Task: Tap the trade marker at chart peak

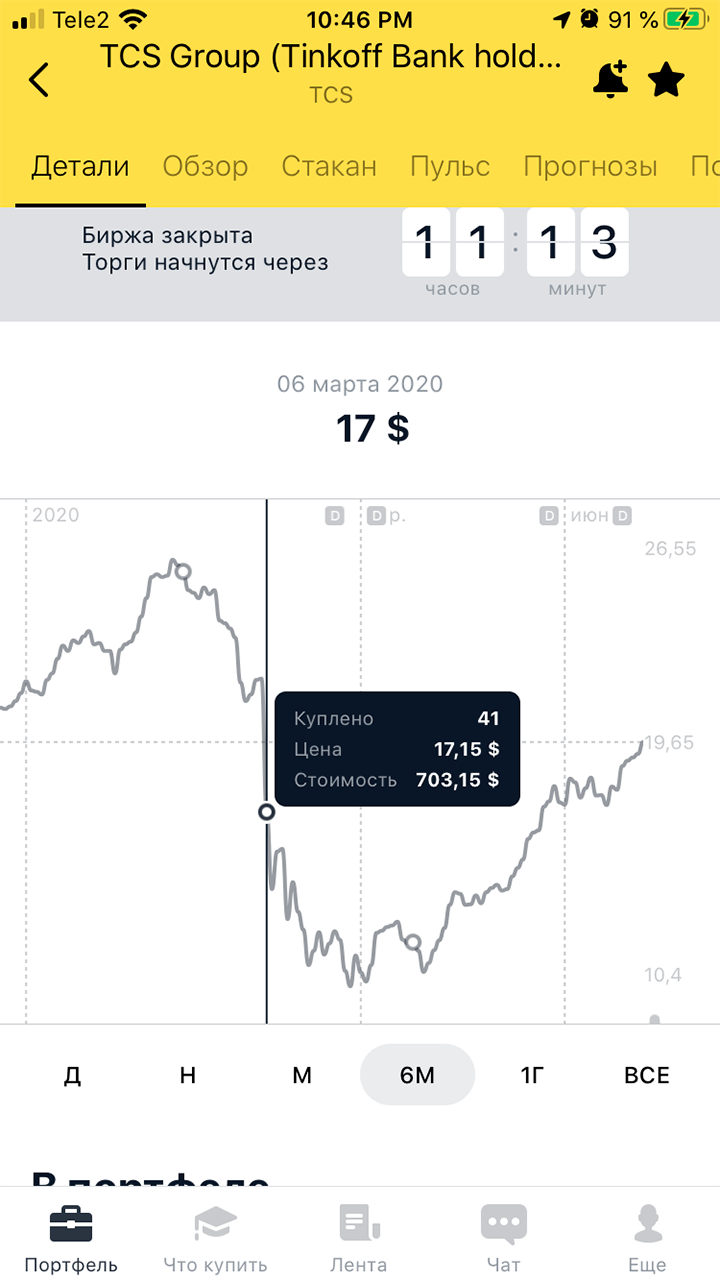Action: (x=182, y=571)
